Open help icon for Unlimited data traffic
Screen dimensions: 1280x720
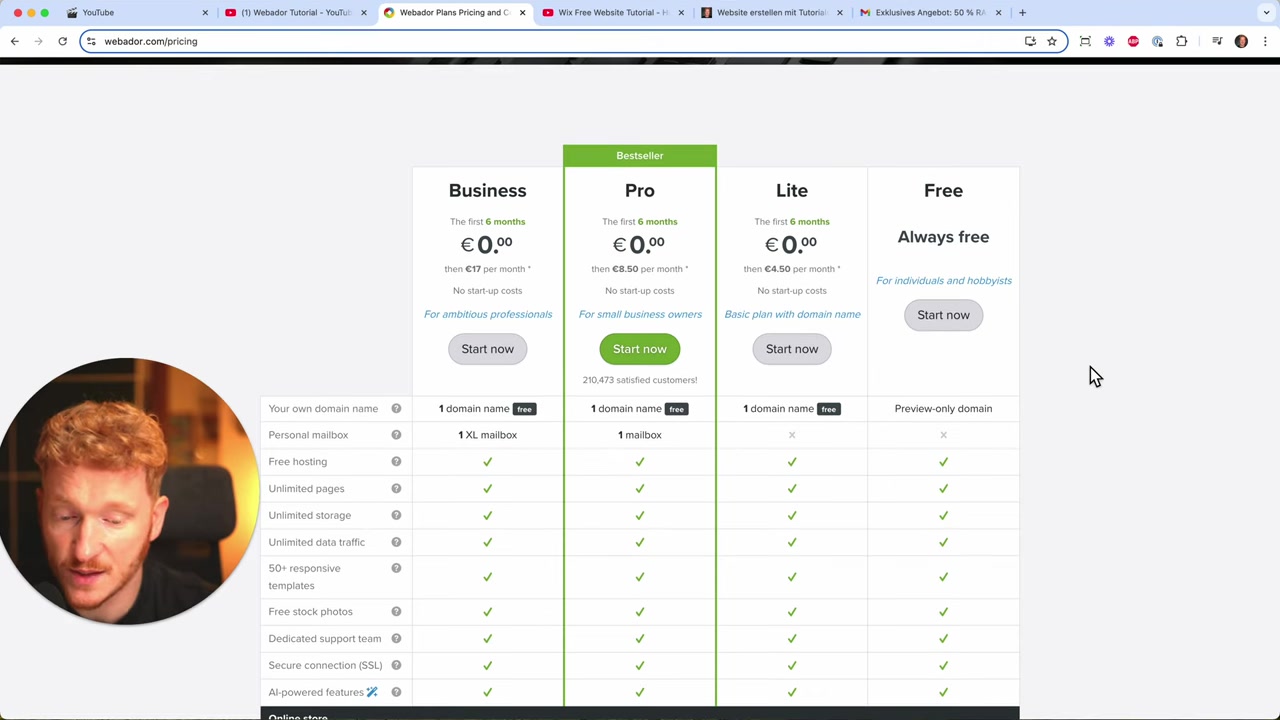click(396, 542)
